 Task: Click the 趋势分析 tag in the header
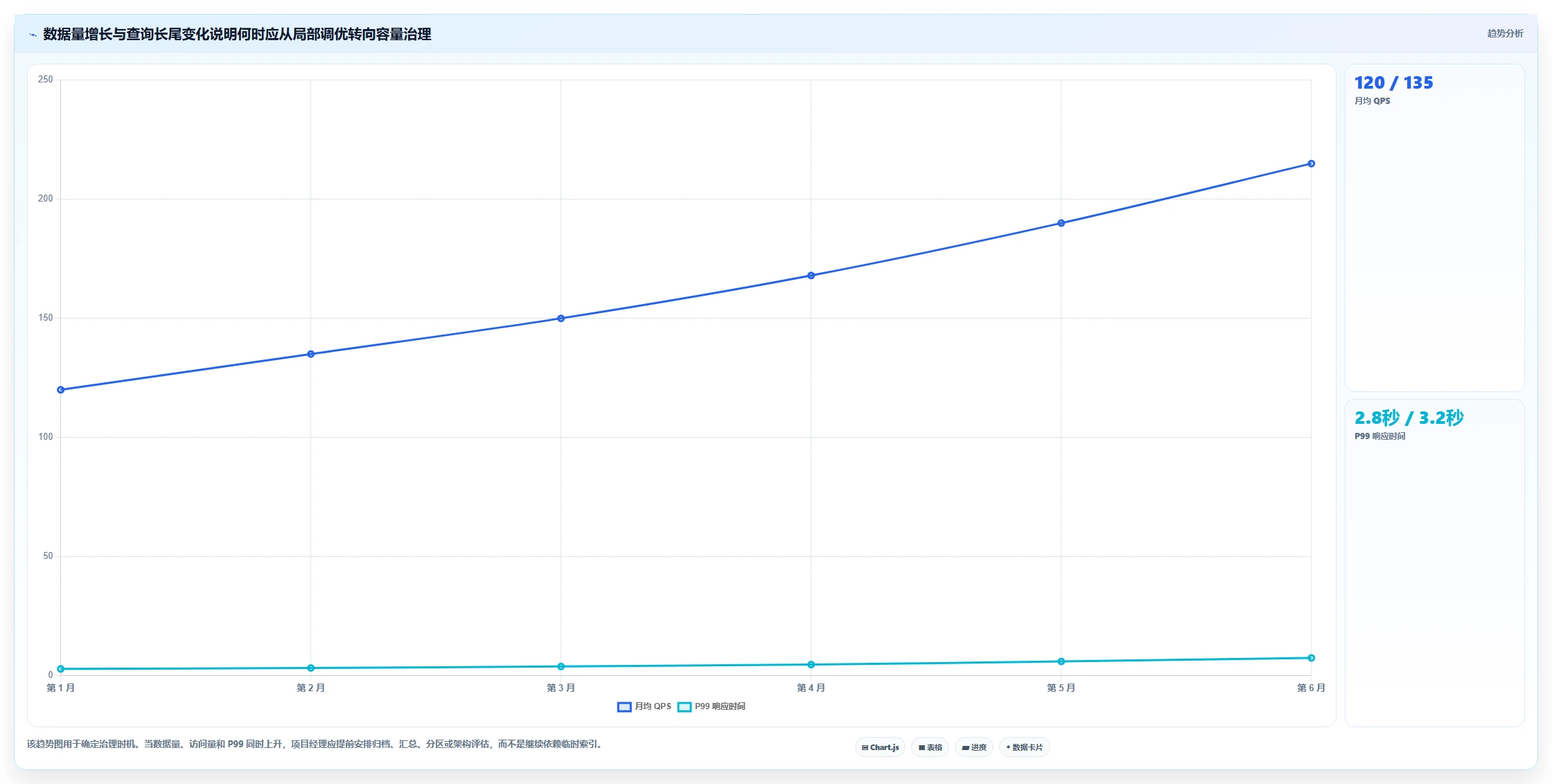click(1505, 33)
